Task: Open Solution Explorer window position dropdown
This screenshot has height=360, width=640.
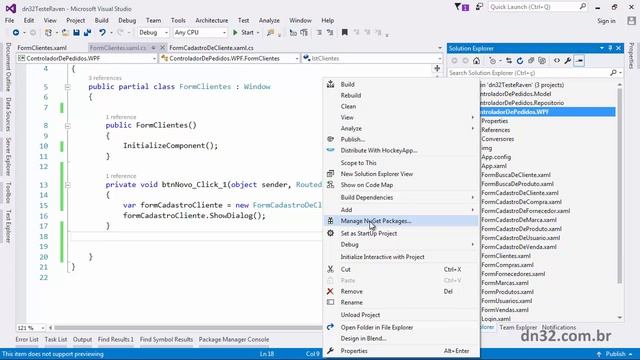Action: coord(602,48)
